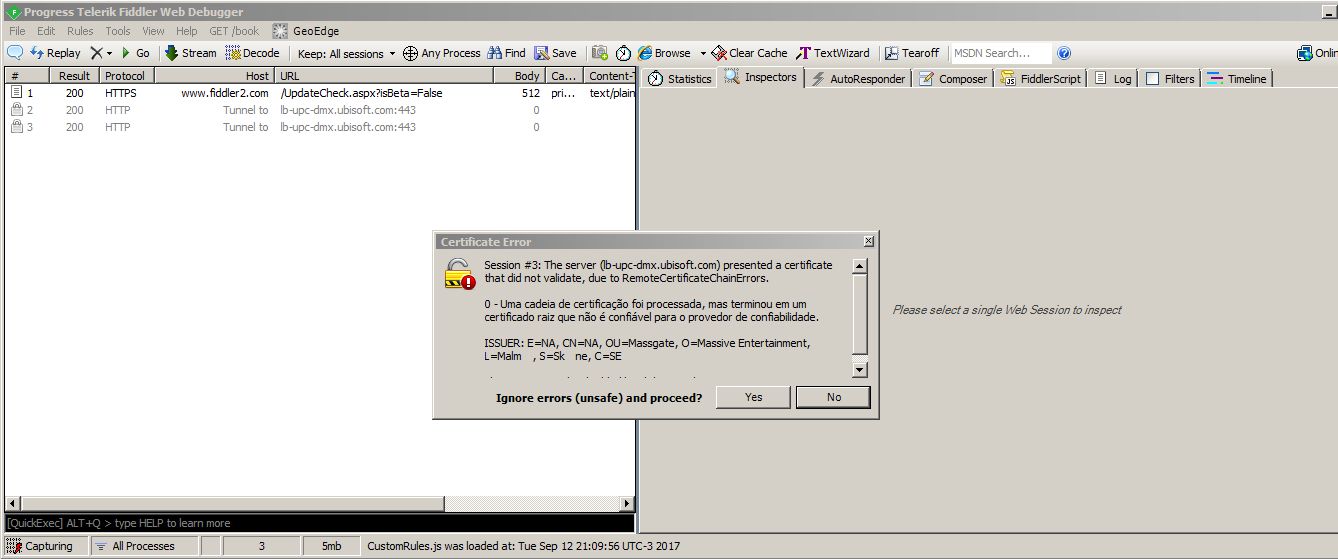Viewport: 1338px width, 559px height.
Task: Open the View menu
Action: point(153,31)
